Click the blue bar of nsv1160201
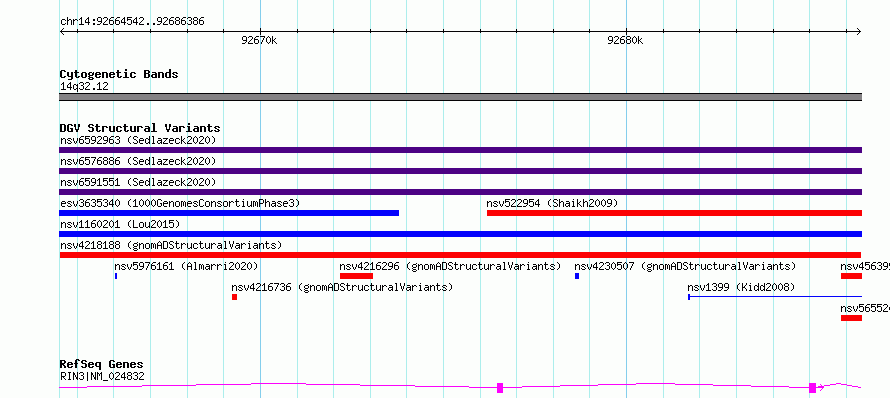The width and height of the screenshot is (890, 398). [x=460, y=234]
